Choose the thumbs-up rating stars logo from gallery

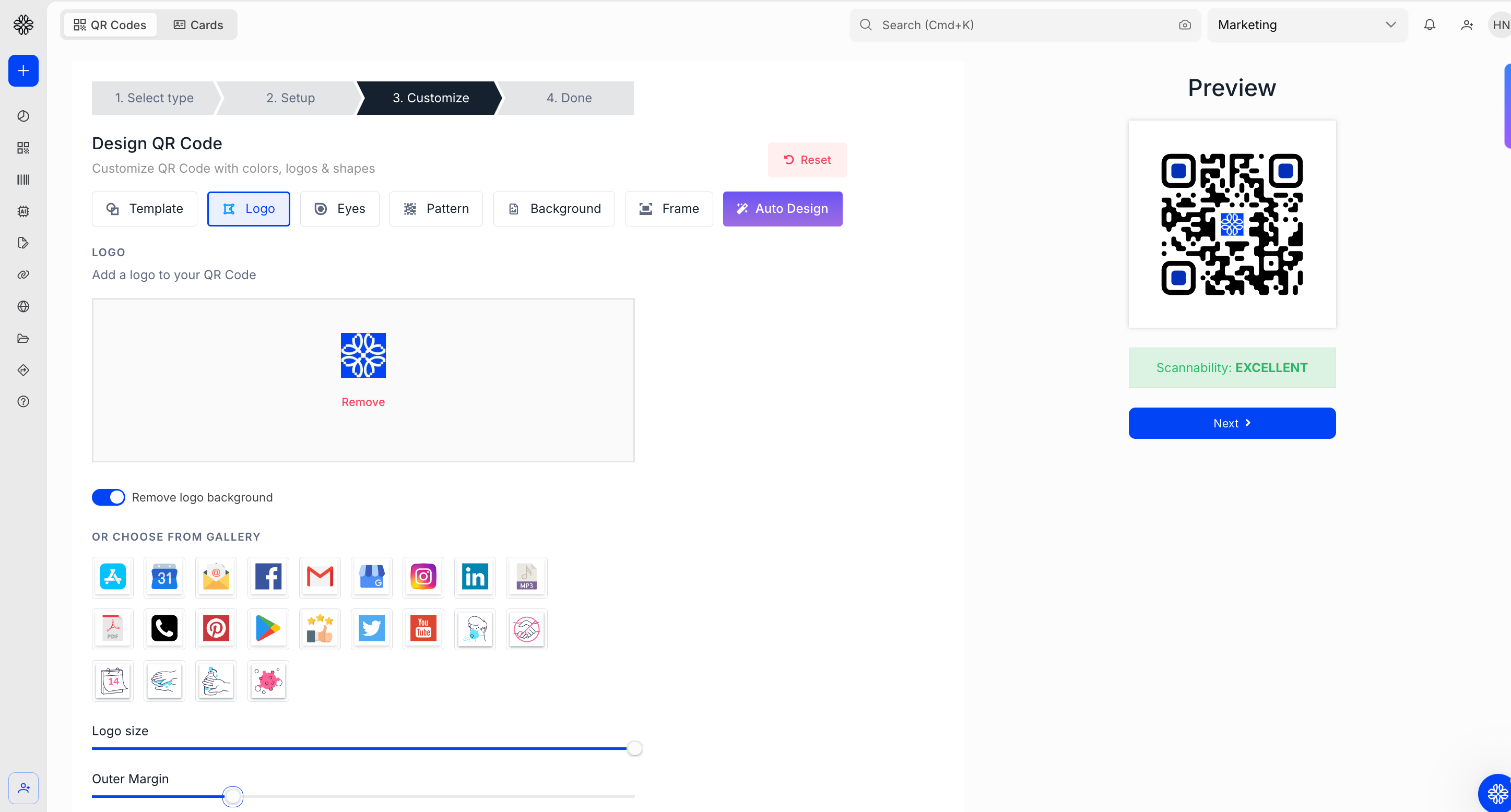pyautogui.click(x=320, y=628)
